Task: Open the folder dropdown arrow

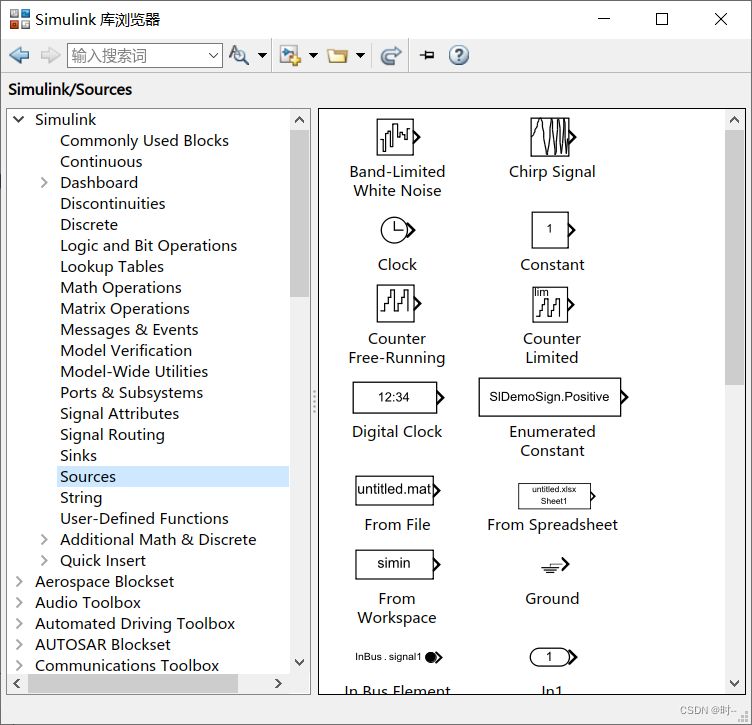Action: point(361,55)
